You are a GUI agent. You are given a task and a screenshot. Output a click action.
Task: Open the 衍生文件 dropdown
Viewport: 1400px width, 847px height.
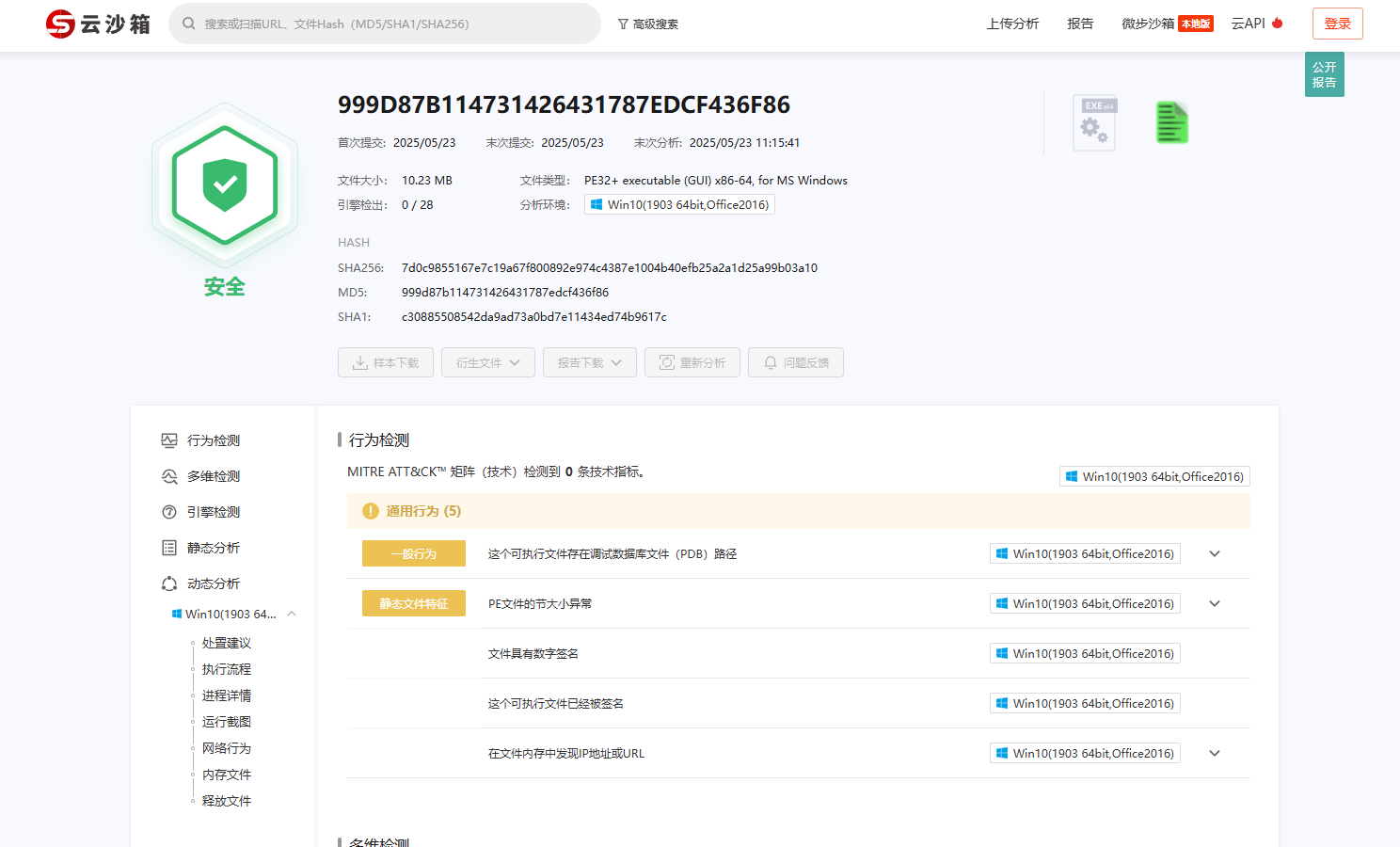[488, 362]
